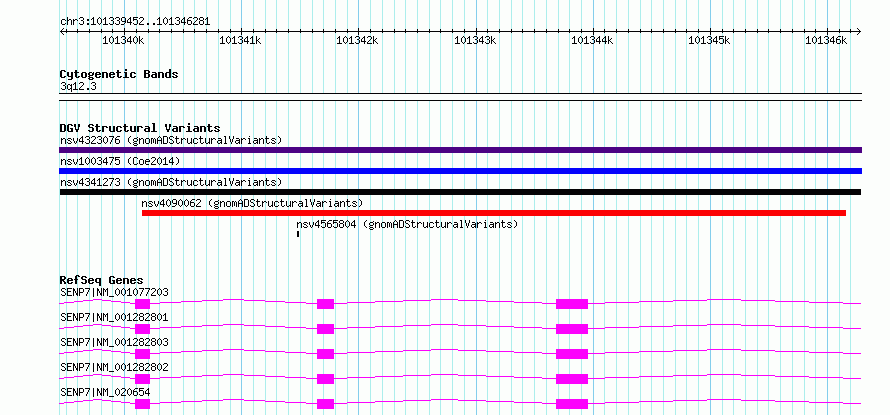
Task: Select the SENP7|NM_020654 transcript label
Action: click(x=106, y=392)
